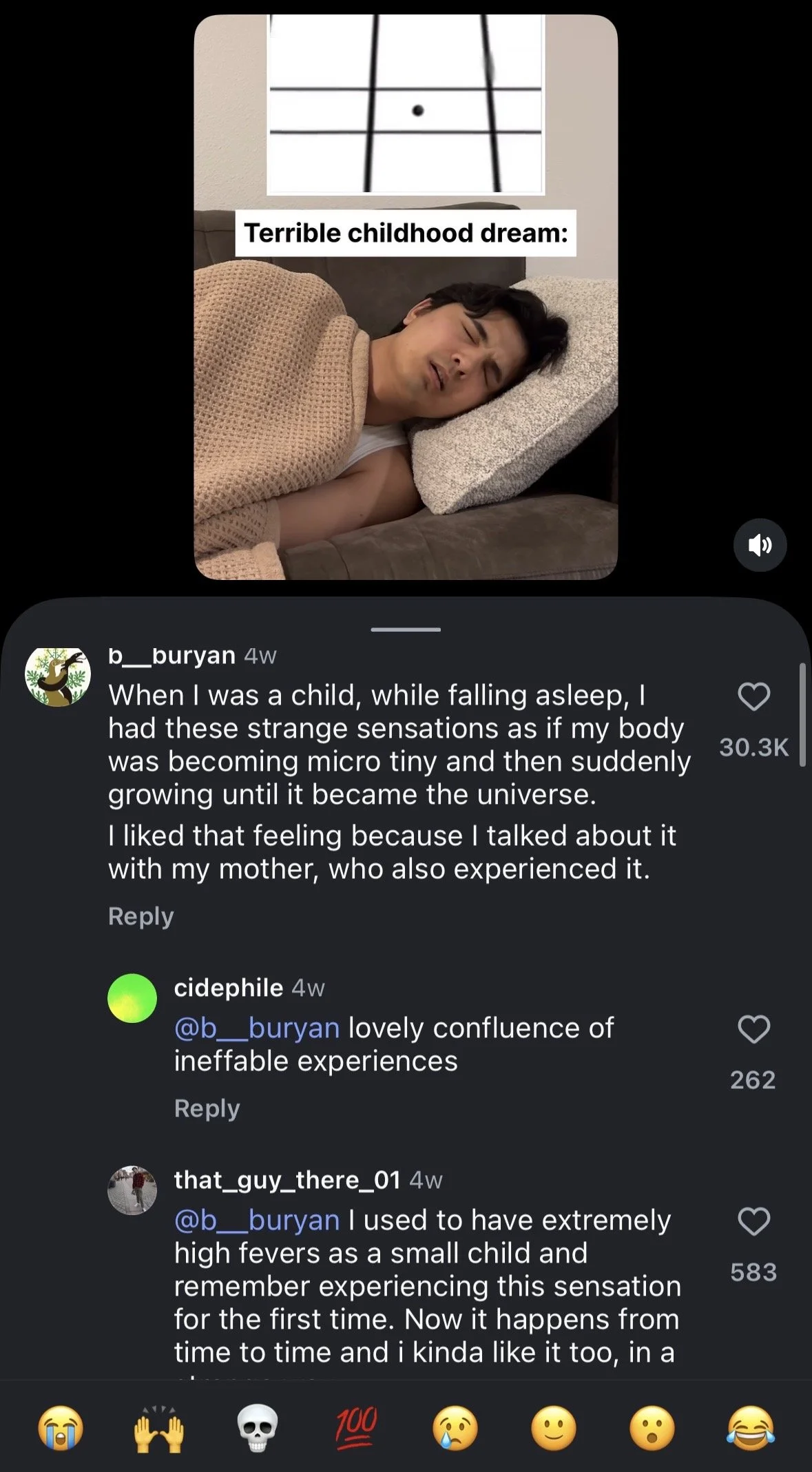Open cidephile's green avatar
Screen dimensions: 812x1472
[132, 998]
